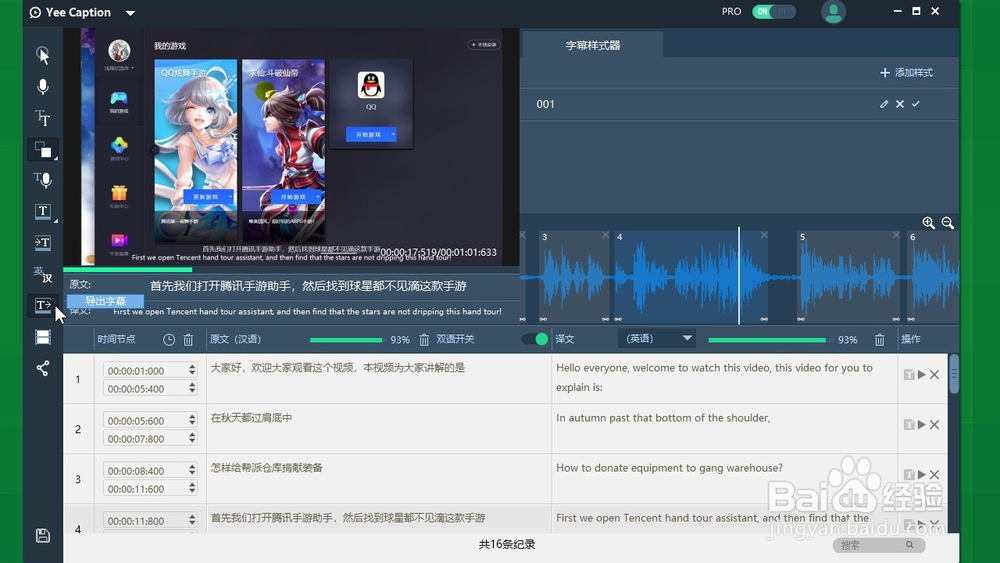Click the save floppy disk icon

pyautogui.click(x=43, y=536)
